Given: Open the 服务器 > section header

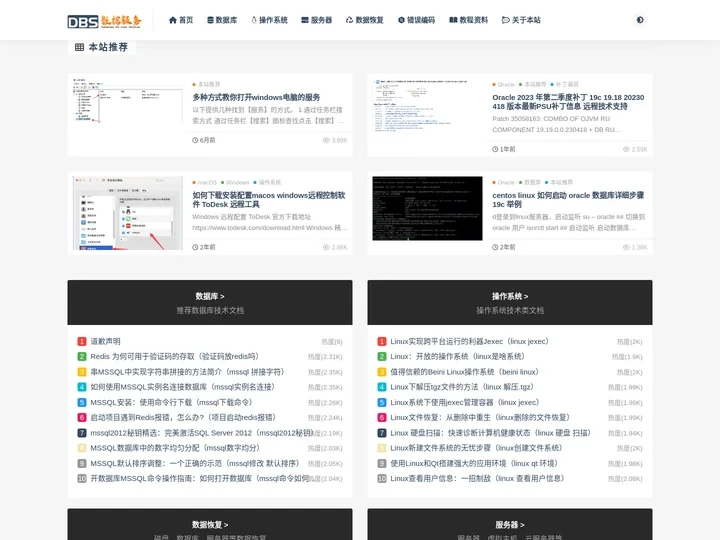Looking at the screenshot, I should 510,525.
